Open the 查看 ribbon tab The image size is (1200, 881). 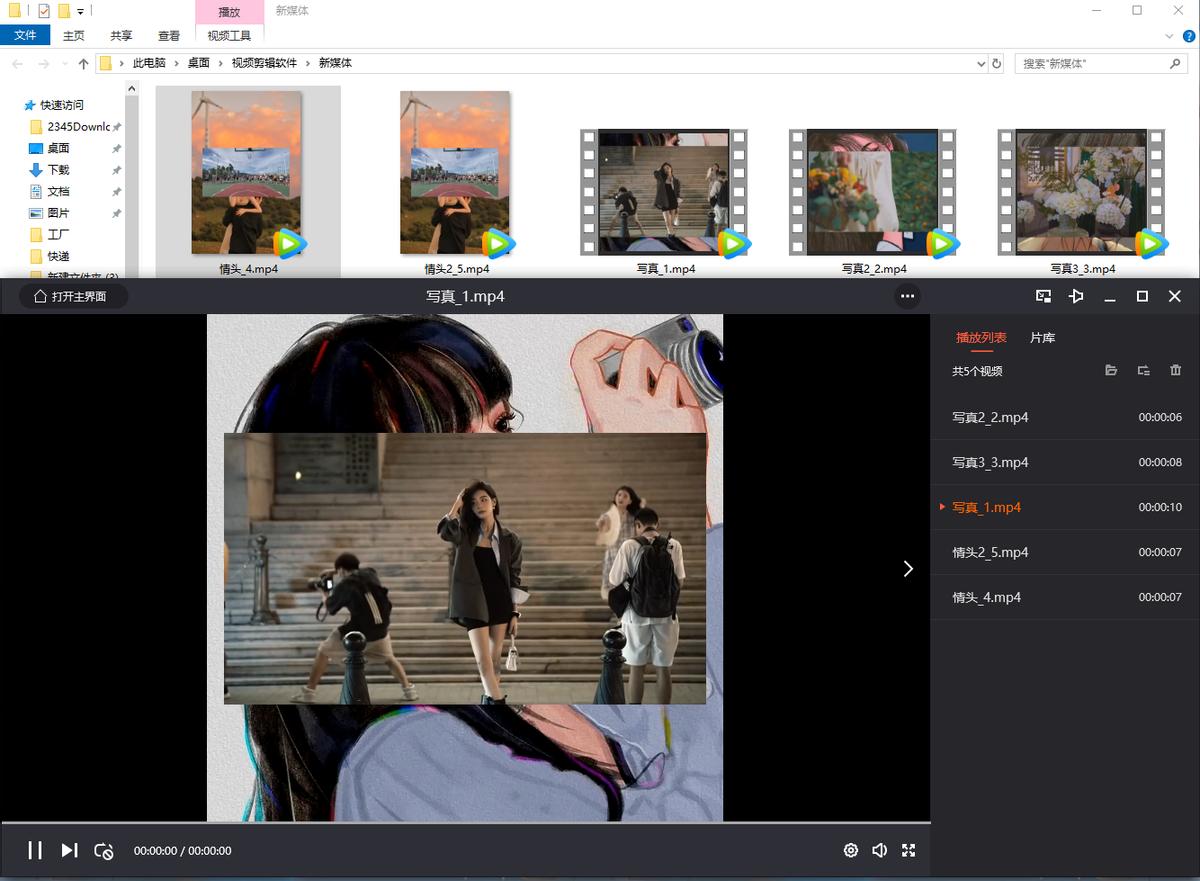click(169, 36)
